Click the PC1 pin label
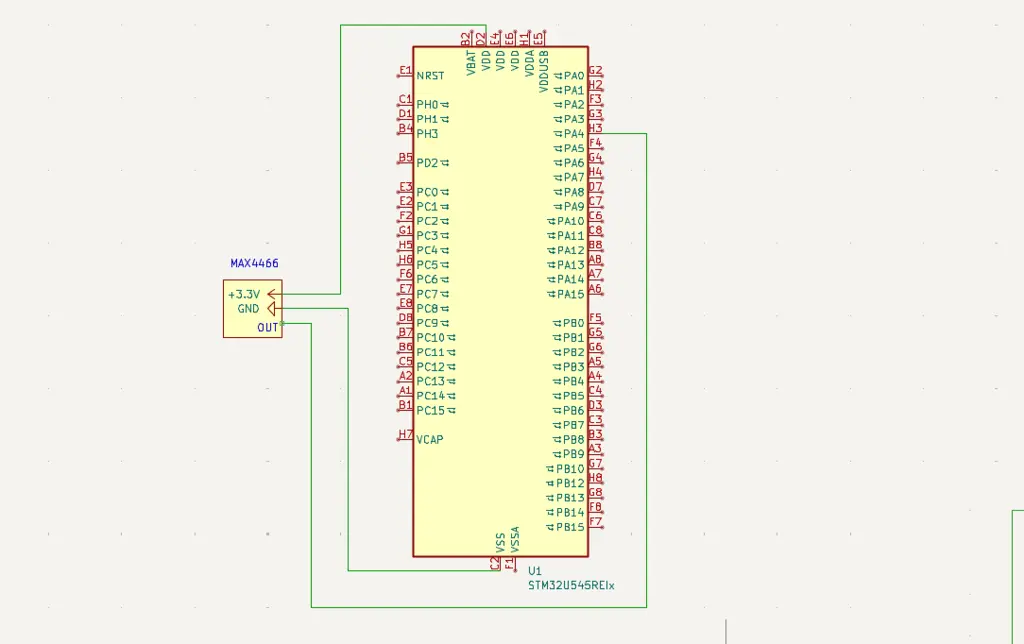 [x=427, y=207]
